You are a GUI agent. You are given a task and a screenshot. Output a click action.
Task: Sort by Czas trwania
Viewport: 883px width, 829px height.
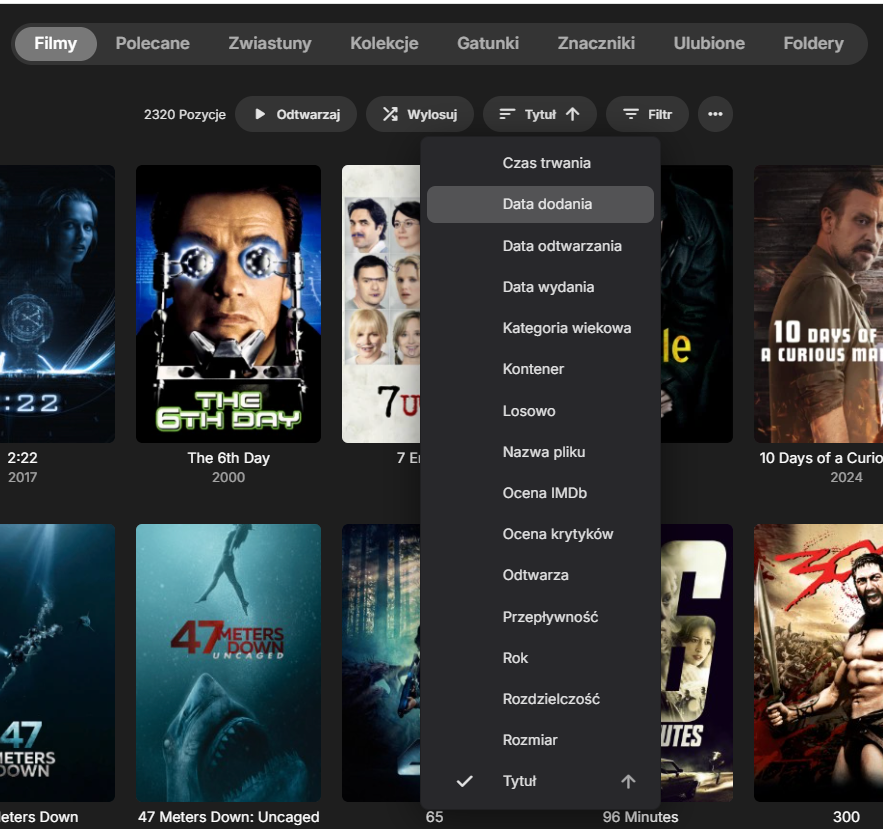(541, 163)
